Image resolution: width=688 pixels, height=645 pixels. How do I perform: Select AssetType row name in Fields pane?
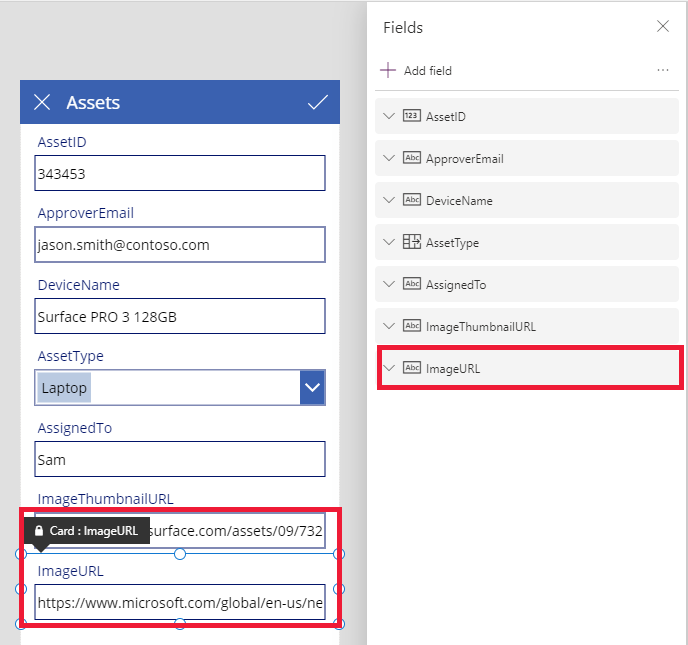tap(452, 243)
